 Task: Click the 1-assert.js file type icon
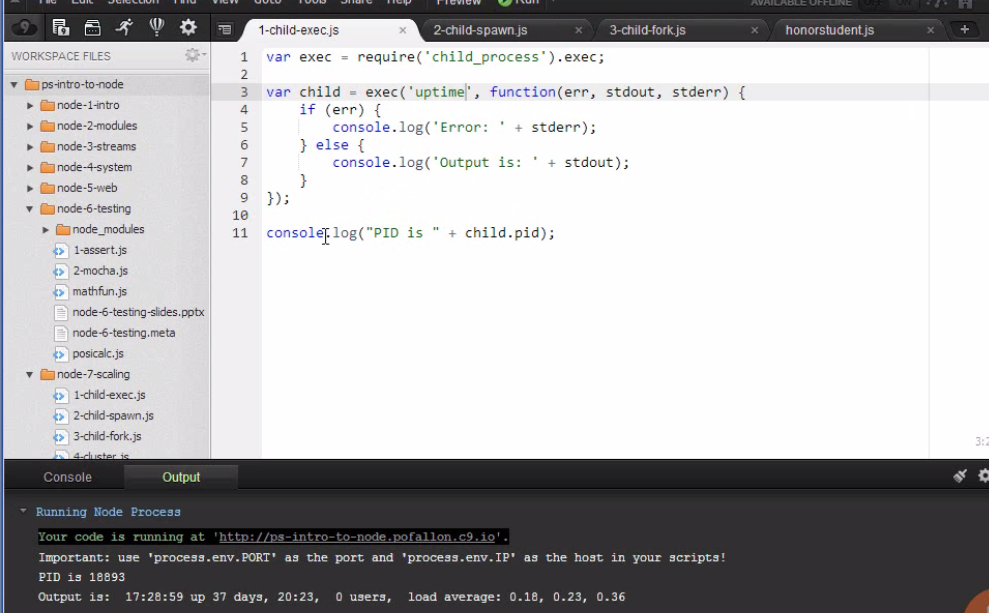point(60,250)
